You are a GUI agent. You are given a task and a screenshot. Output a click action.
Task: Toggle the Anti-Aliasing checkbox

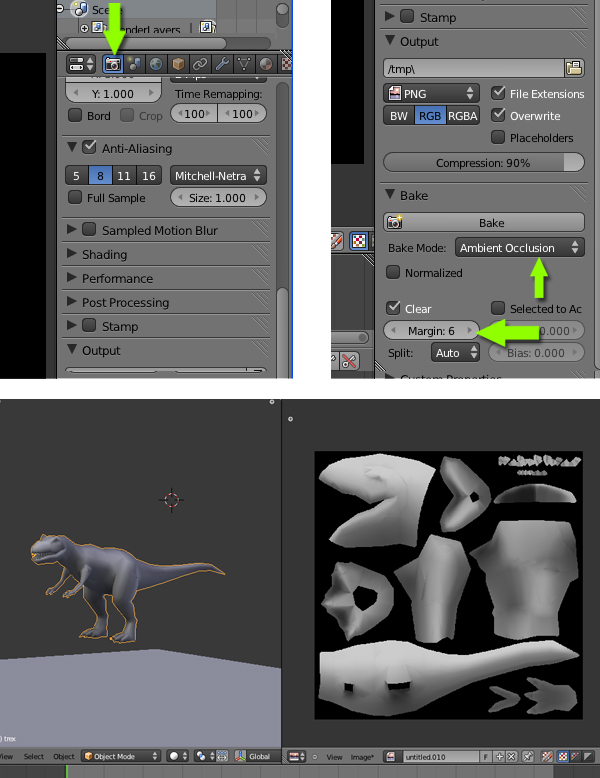click(x=89, y=147)
